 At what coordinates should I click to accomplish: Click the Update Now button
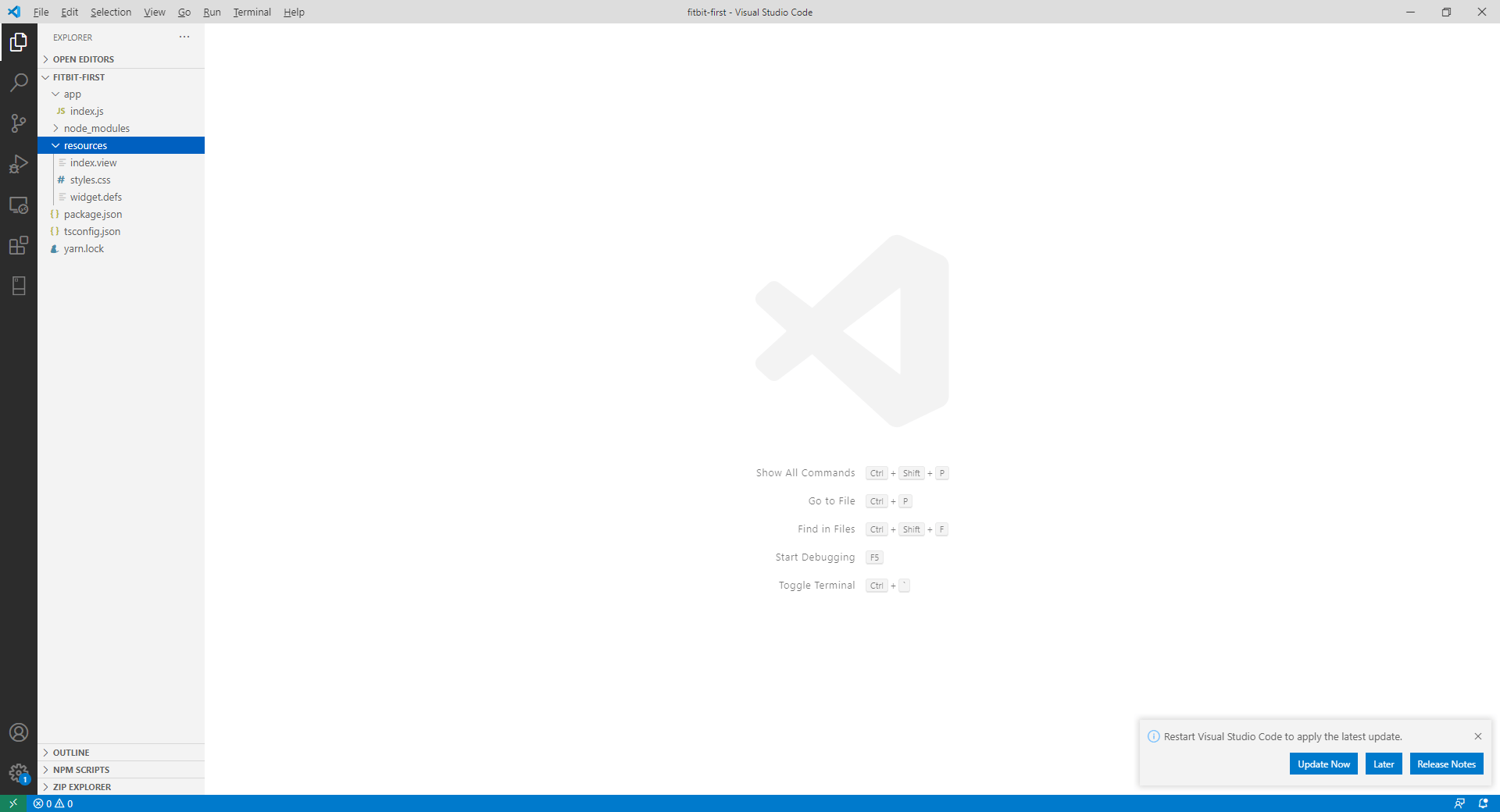coord(1323,764)
